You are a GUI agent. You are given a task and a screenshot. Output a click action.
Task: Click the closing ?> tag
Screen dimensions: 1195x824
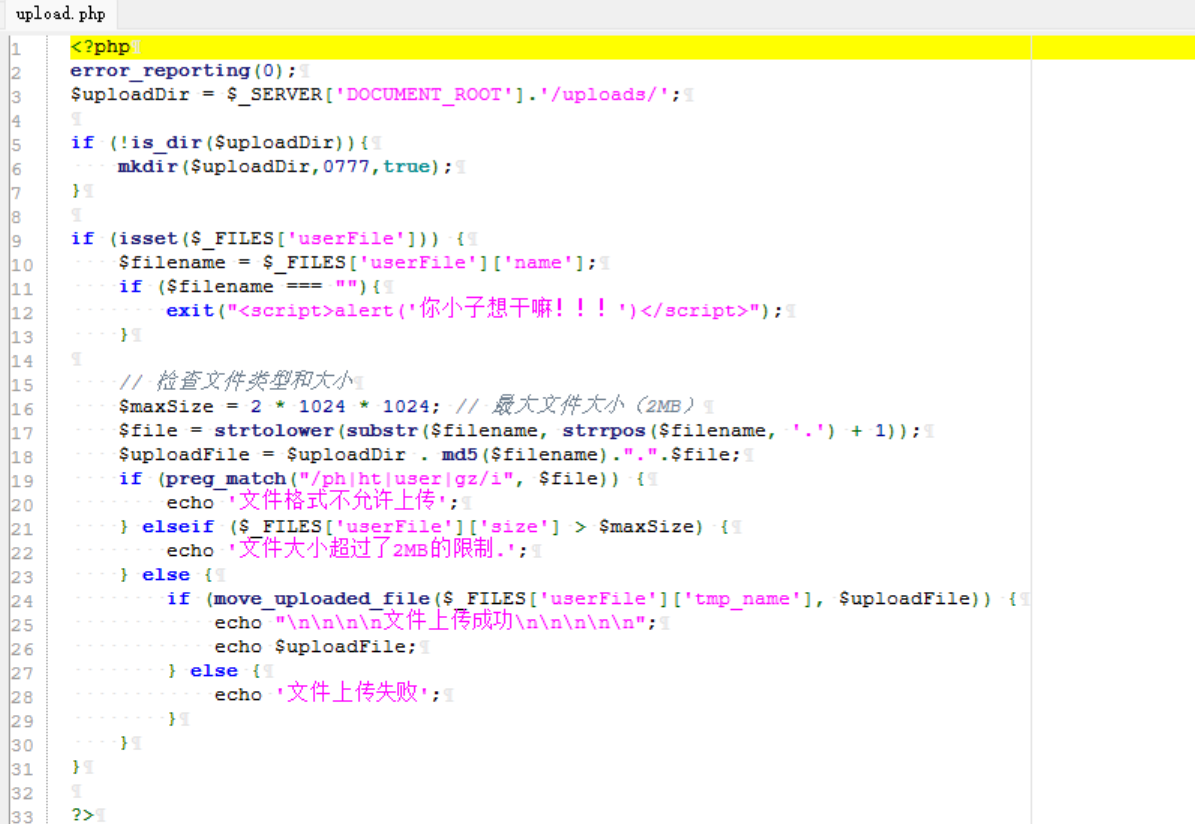(x=82, y=814)
